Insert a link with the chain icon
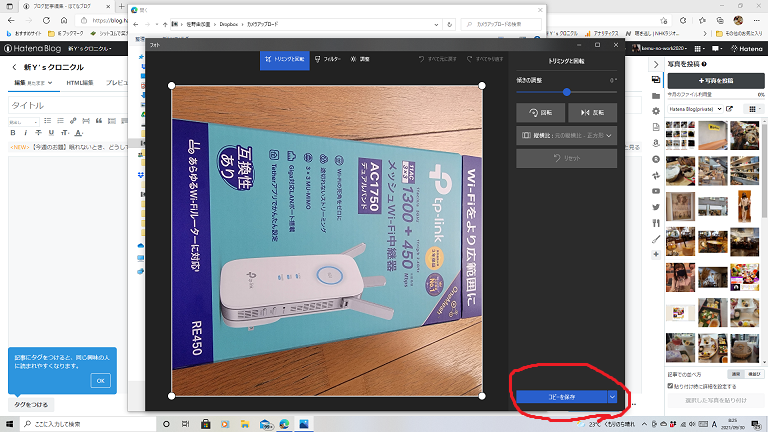 (73, 120)
